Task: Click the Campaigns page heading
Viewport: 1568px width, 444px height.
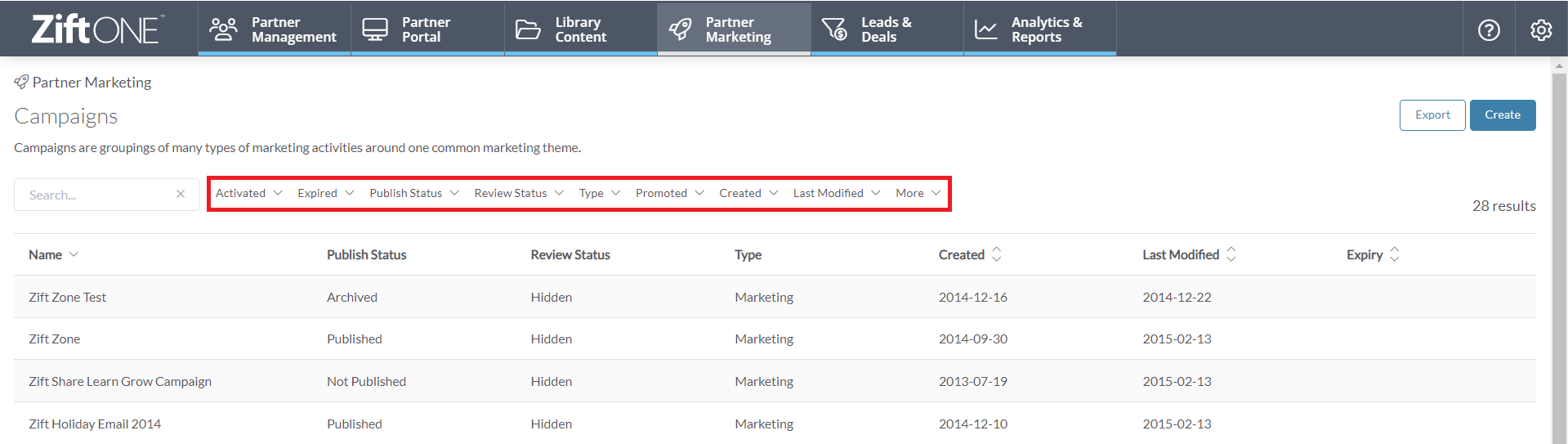Action: [x=66, y=116]
